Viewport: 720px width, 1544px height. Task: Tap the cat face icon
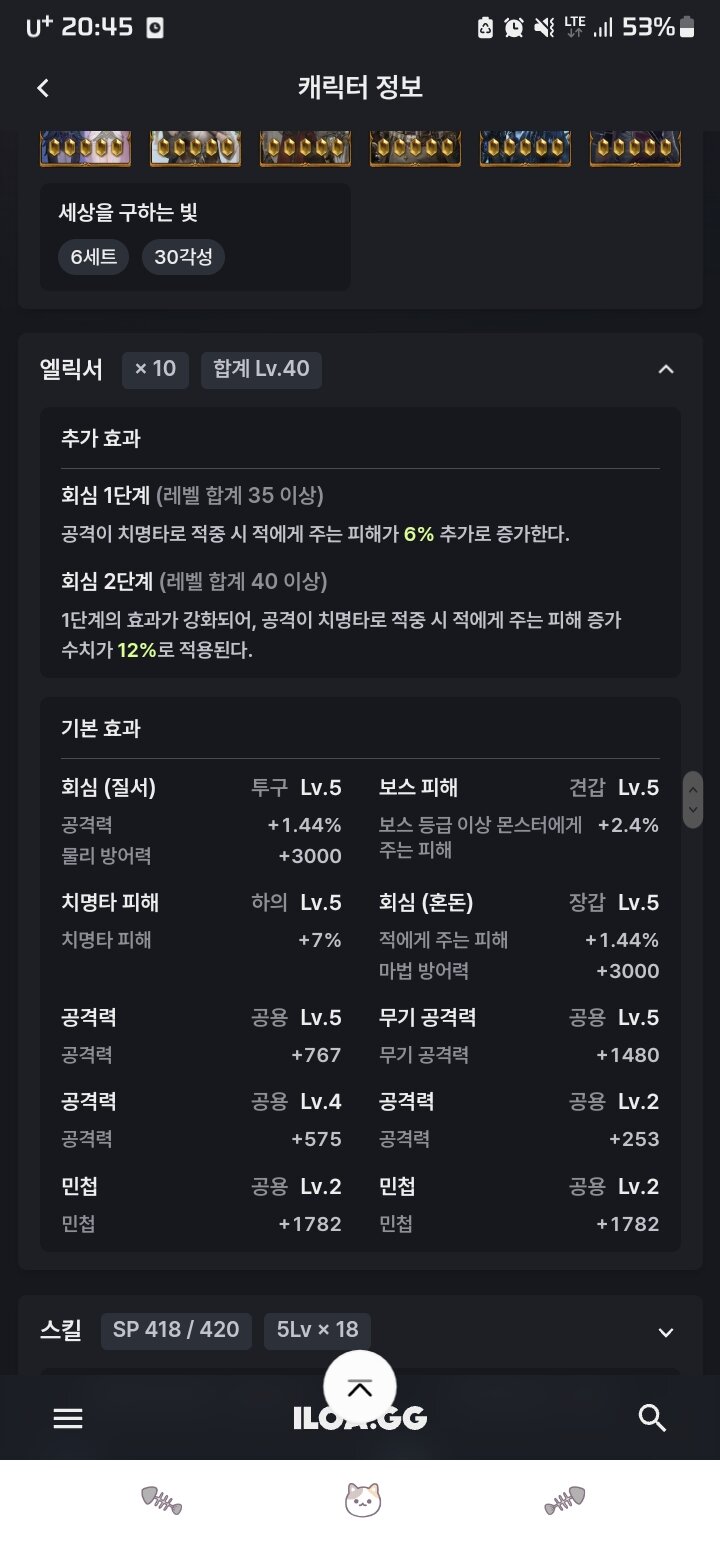[362, 1499]
